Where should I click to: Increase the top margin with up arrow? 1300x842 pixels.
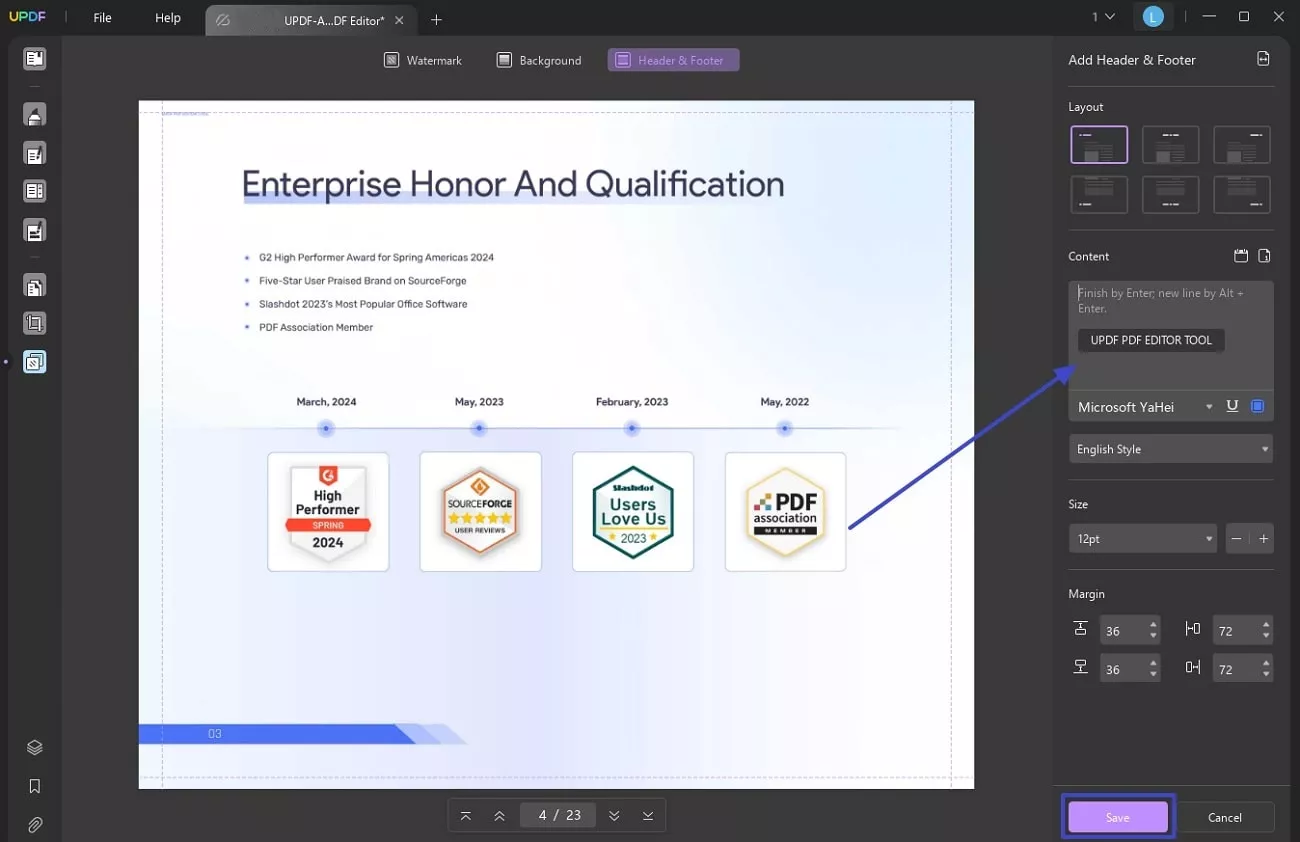pyautogui.click(x=1154, y=624)
